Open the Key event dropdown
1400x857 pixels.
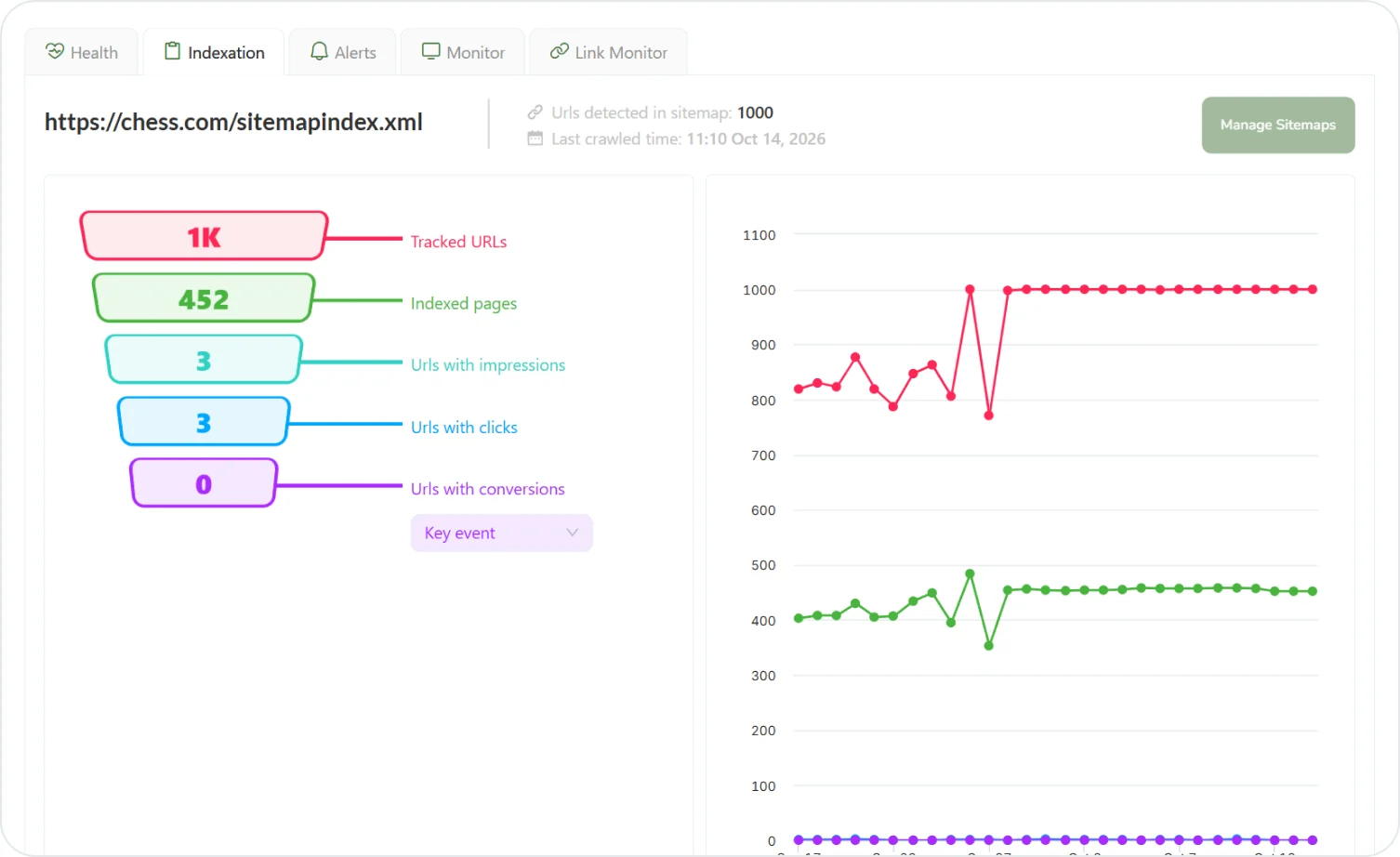click(502, 533)
